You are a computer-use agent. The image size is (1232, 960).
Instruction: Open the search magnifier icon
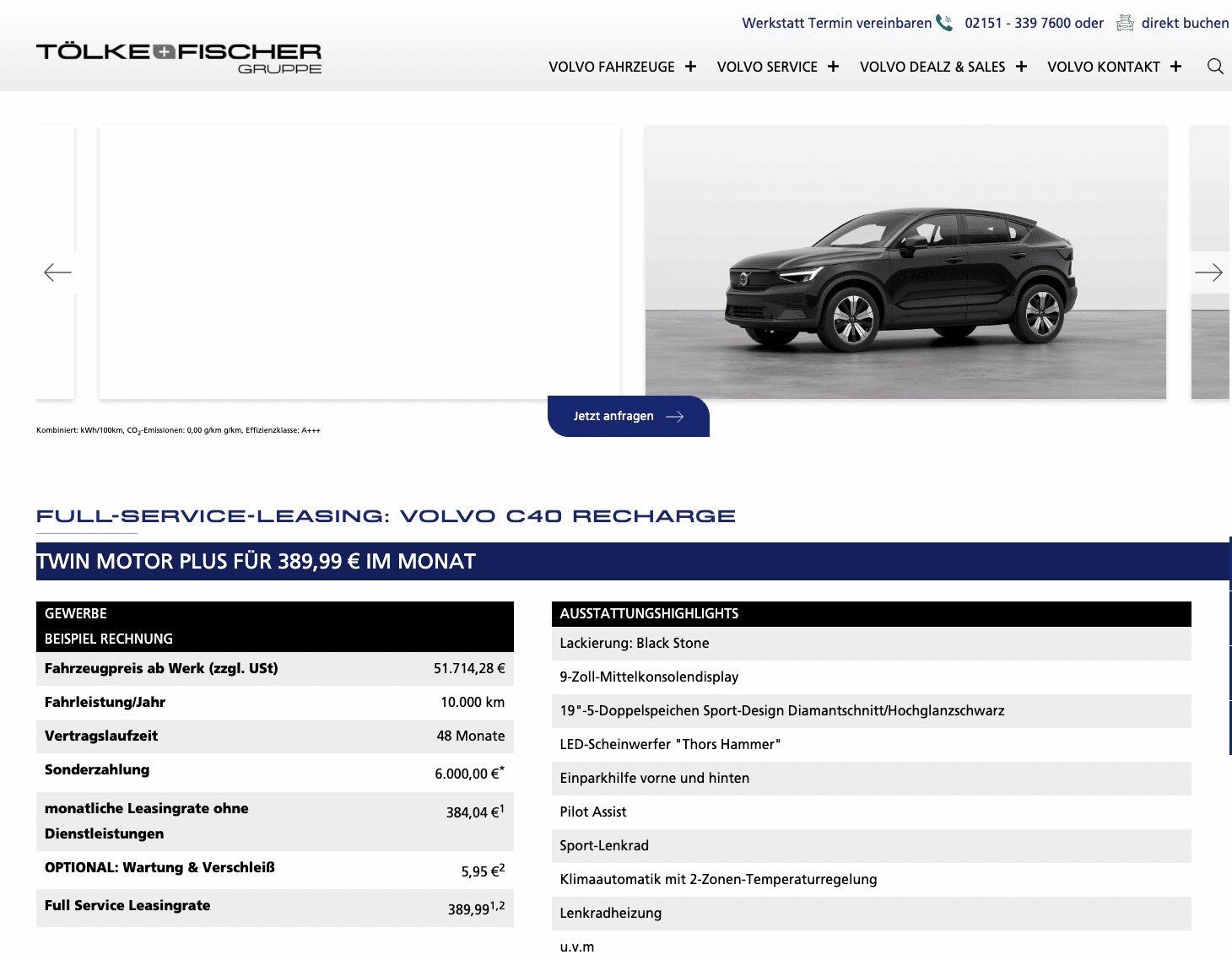click(x=1215, y=67)
